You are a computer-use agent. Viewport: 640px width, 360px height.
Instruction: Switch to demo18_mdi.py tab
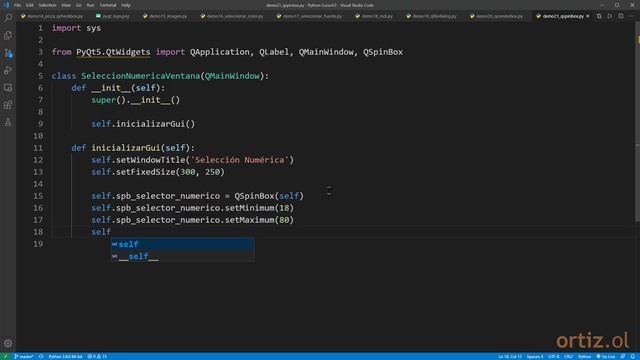374,16
